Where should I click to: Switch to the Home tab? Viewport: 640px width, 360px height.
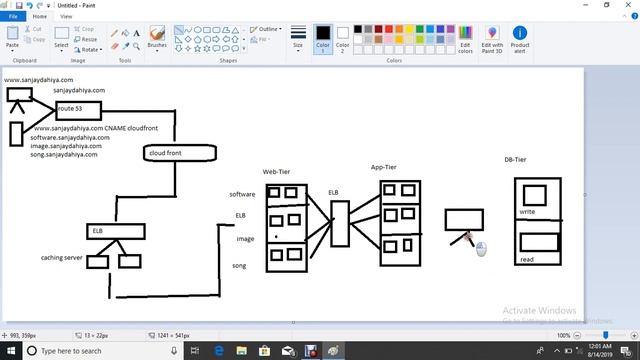(40, 16)
